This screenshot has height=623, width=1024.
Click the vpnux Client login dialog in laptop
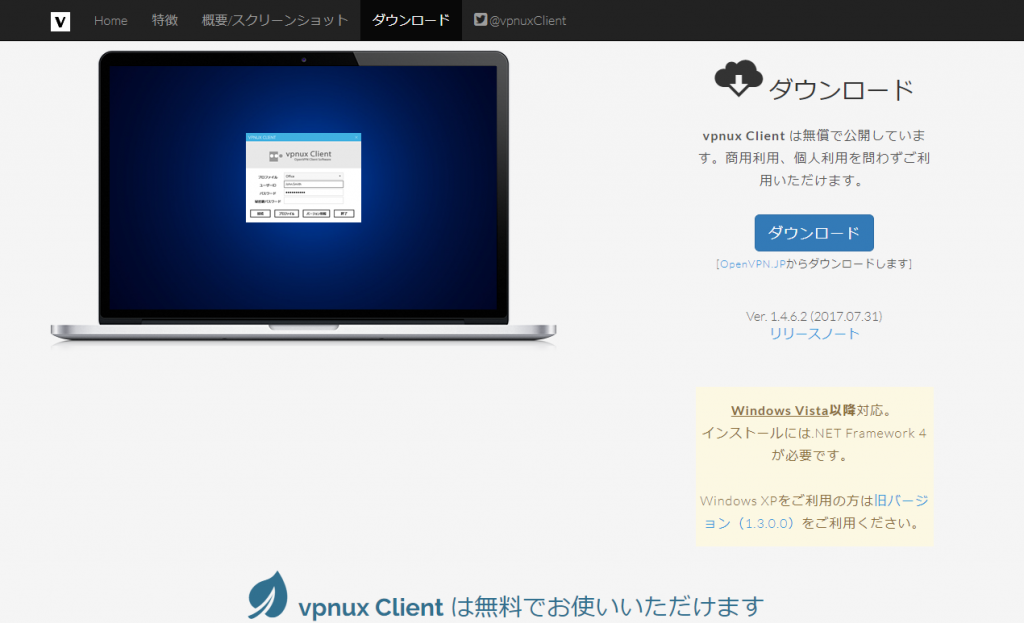coord(303,178)
